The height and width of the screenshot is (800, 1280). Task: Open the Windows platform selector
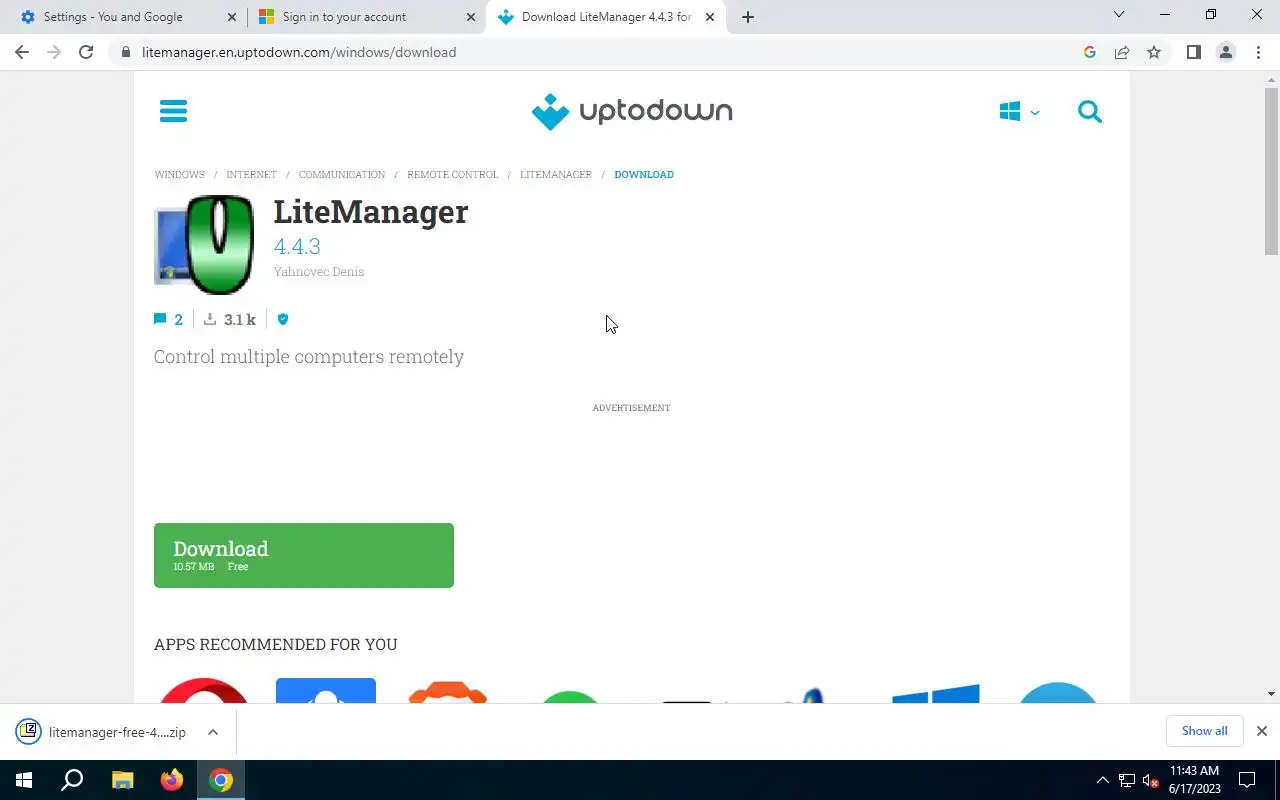(1019, 112)
